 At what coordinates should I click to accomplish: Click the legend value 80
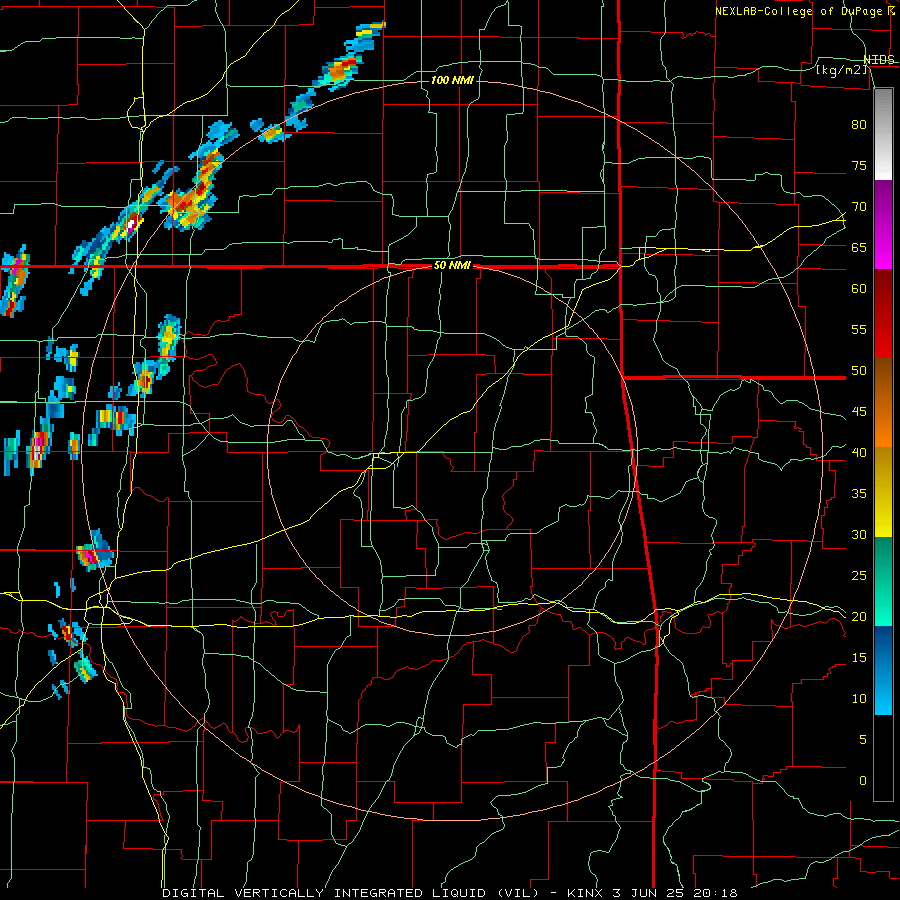(859, 125)
